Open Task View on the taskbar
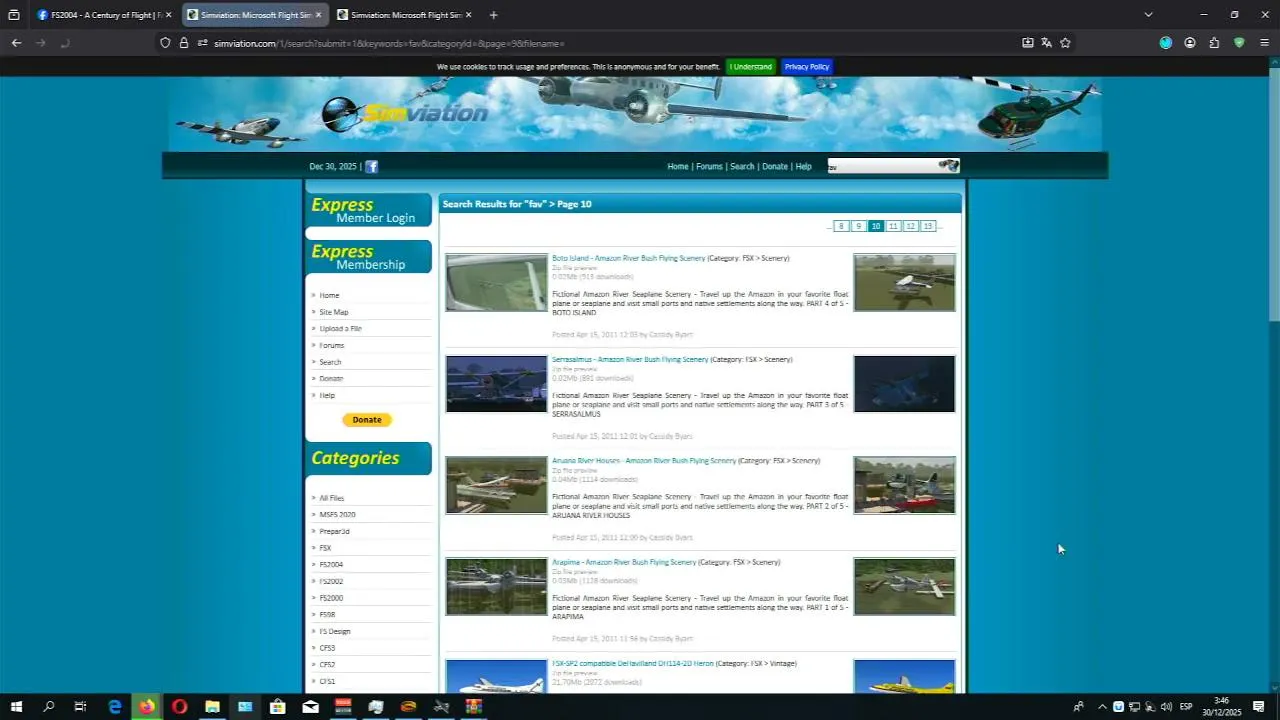The height and width of the screenshot is (720, 1280). click(x=80, y=707)
